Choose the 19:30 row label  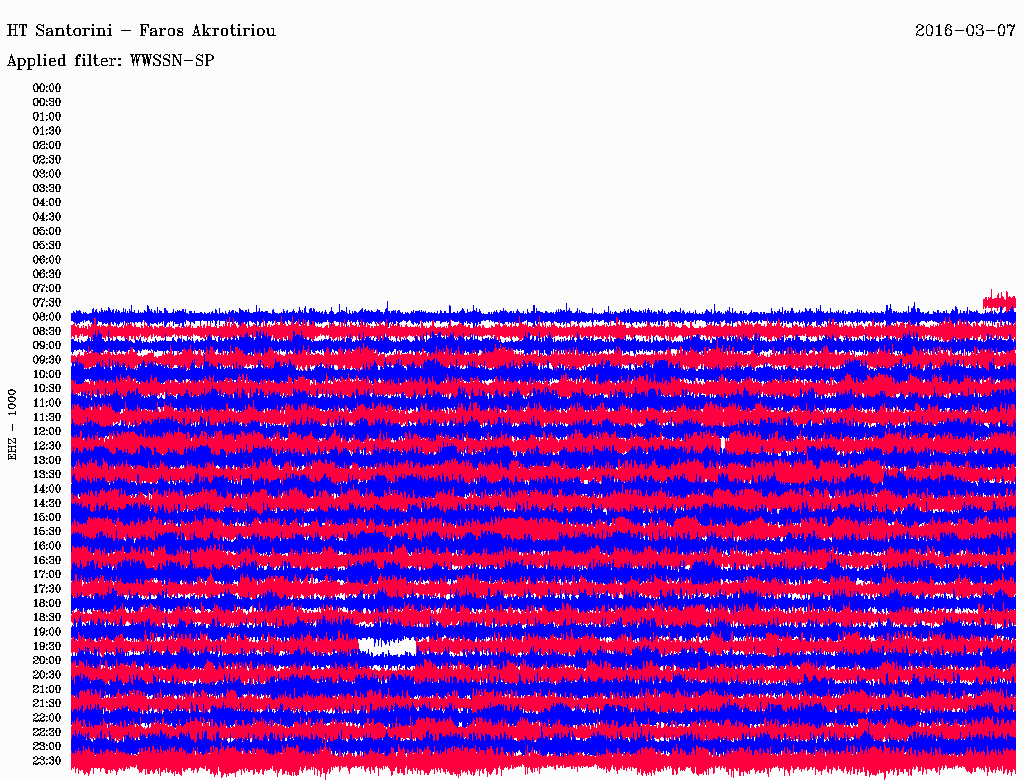(47, 646)
